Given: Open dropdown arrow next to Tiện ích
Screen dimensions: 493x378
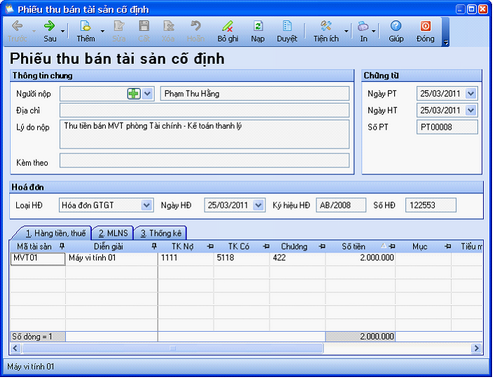Looking at the screenshot, I should point(346,31).
